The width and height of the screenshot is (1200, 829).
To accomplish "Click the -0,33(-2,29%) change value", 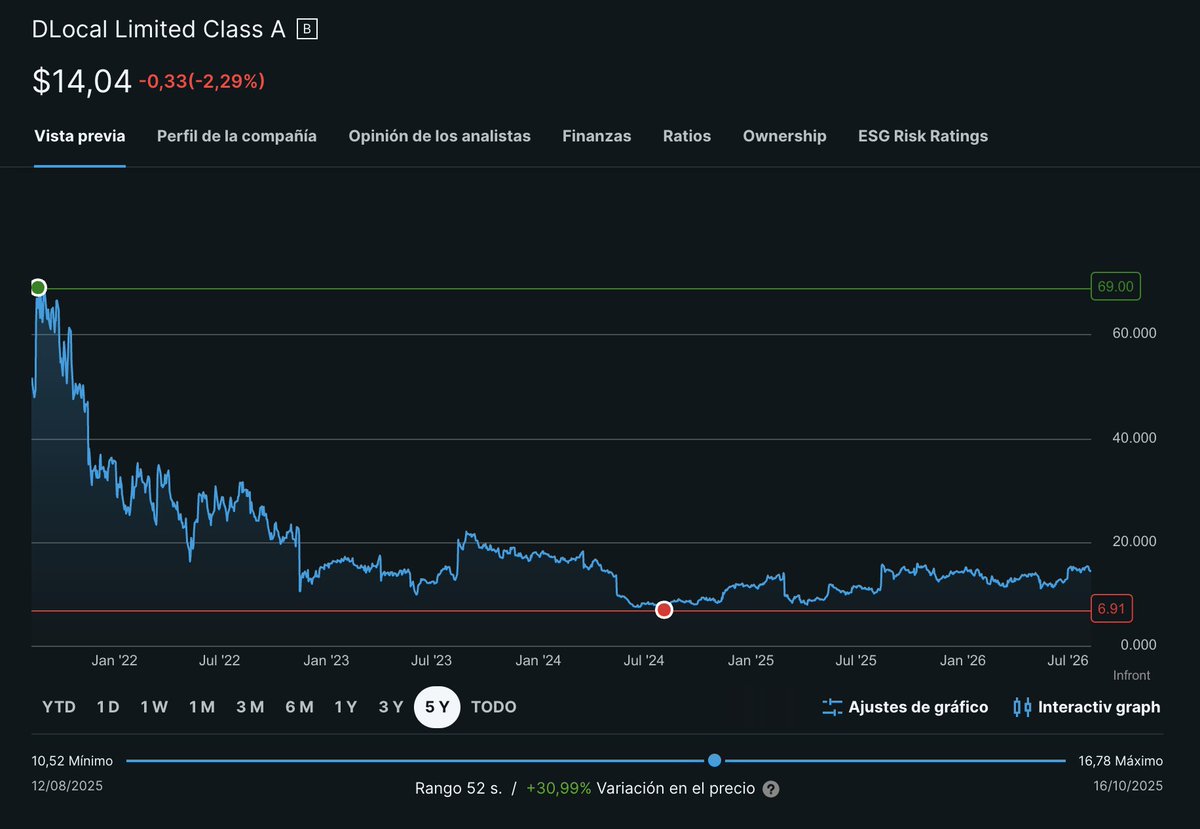I will coord(201,81).
